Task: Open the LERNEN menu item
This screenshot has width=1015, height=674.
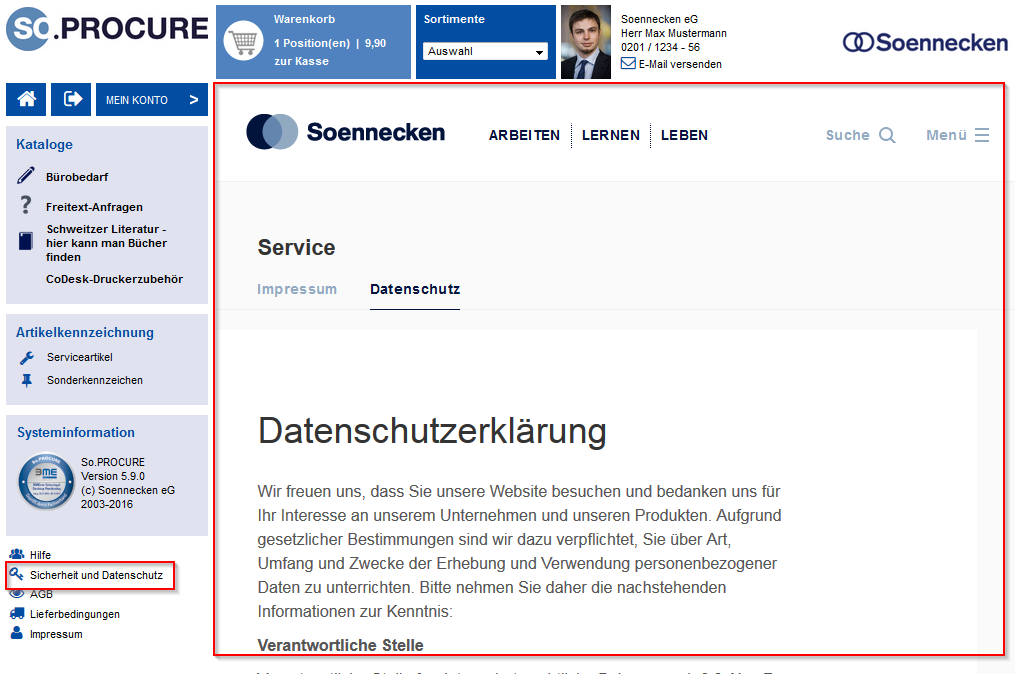Action: (610, 135)
